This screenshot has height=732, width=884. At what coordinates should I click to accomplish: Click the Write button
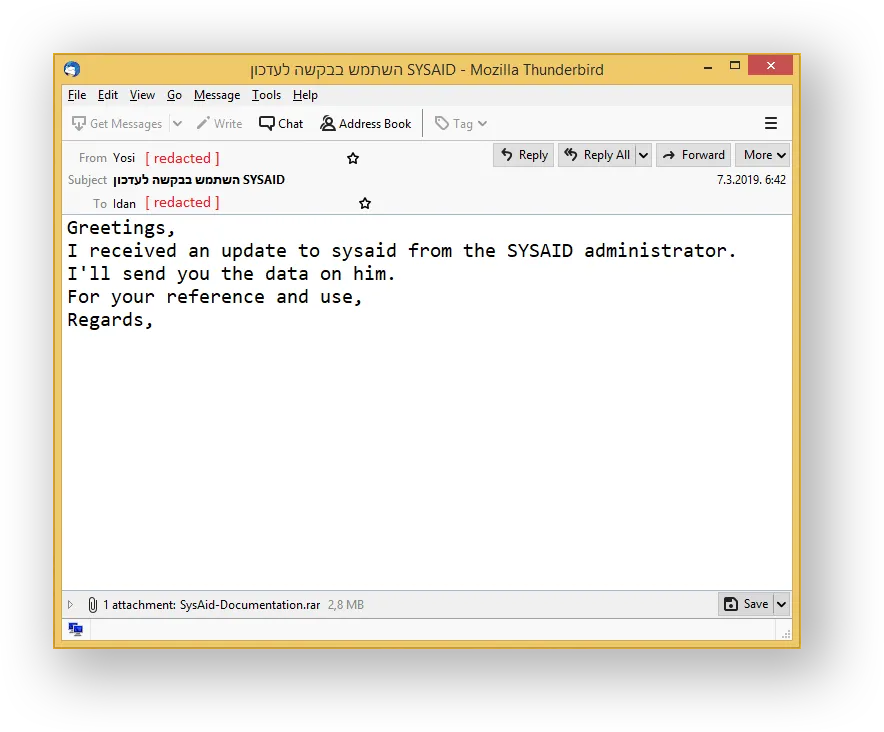pyautogui.click(x=219, y=124)
